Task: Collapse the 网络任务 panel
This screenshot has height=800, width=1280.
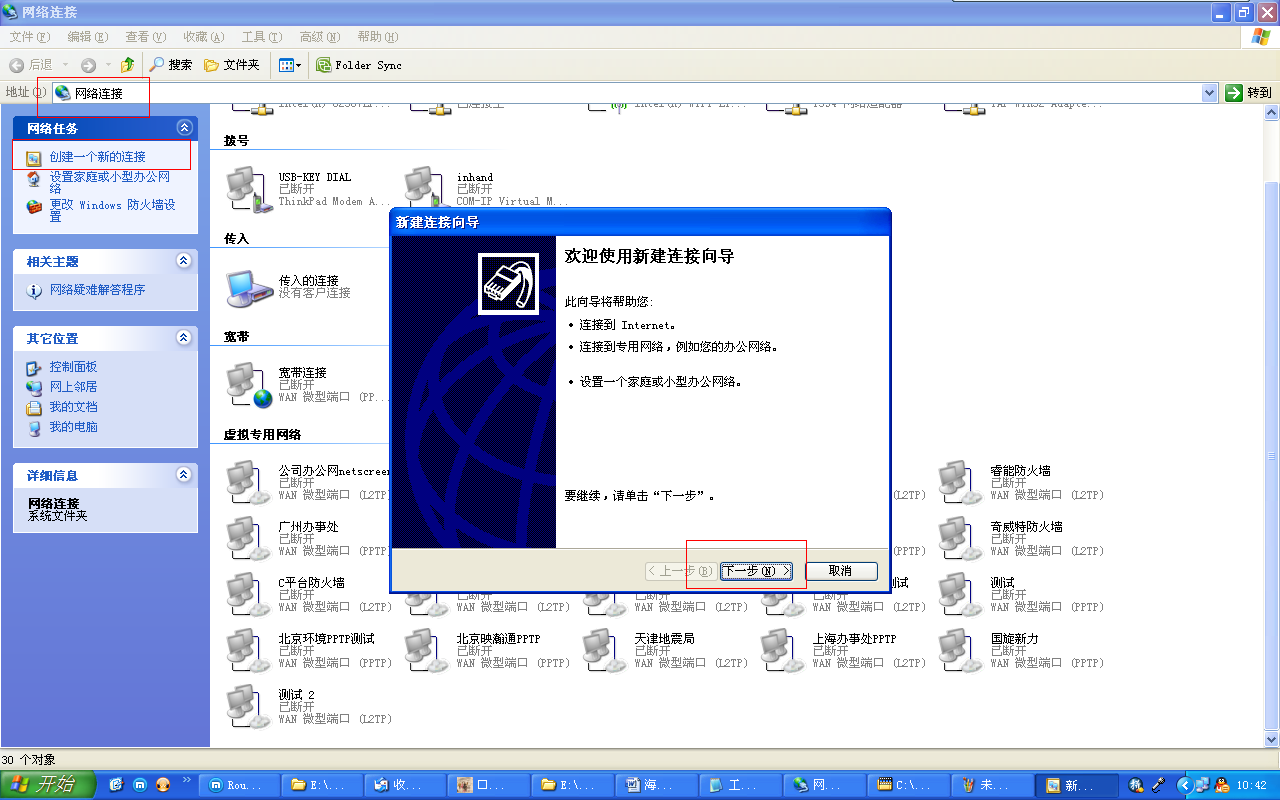Action: (183, 128)
